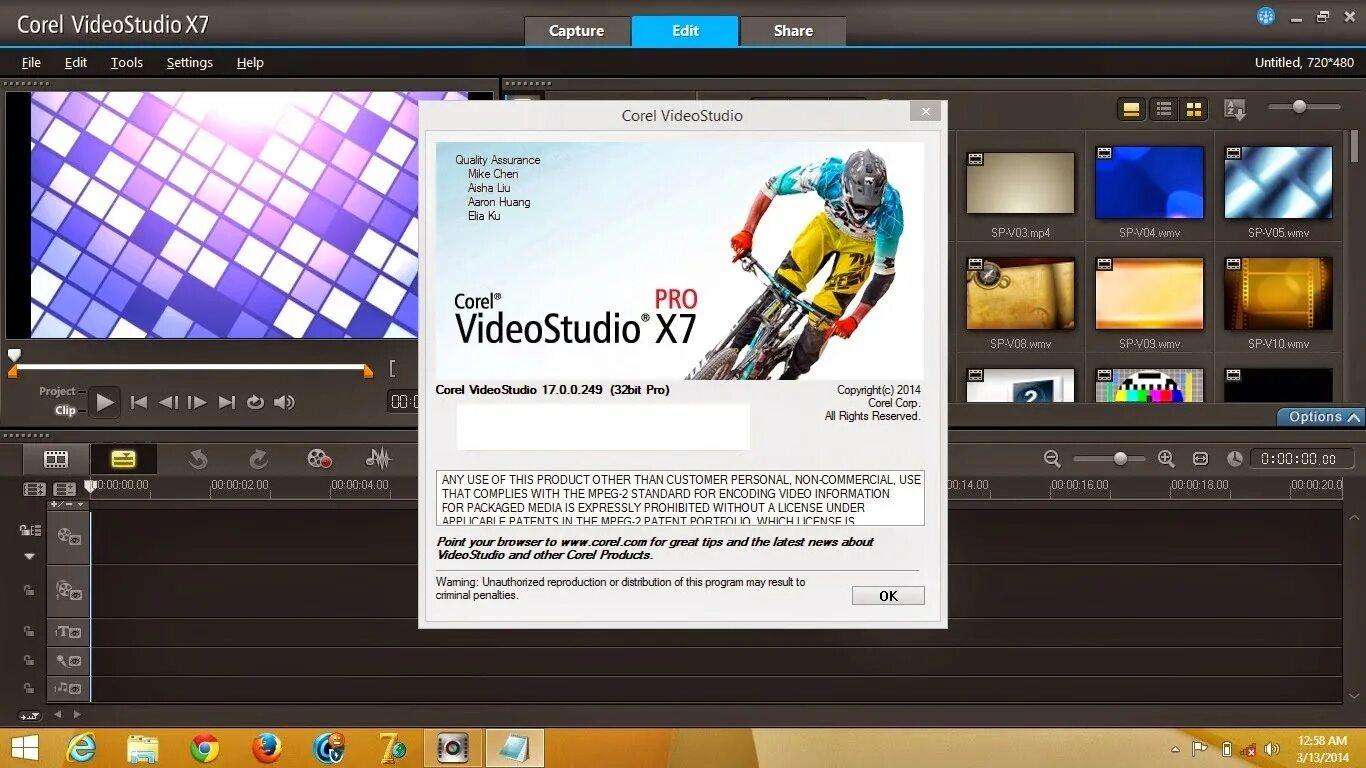Close the Corel VideoStudio About dialog
Image resolution: width=1366 pixels, height=768 pixels.
click(x=925, y=111)
